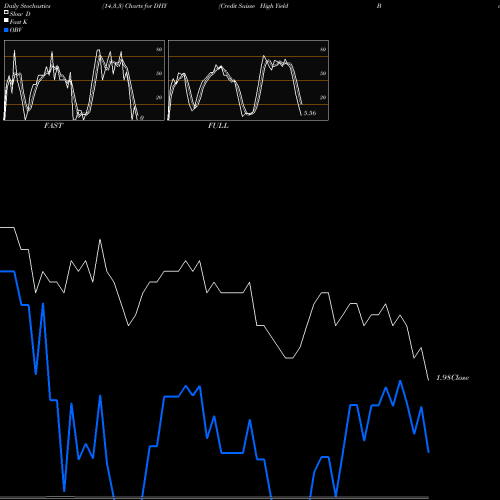The height and width of the screenshot is (500, 500).
Task: Click the 'Credit Suisse High Yield' text
Action: [253, 6]
